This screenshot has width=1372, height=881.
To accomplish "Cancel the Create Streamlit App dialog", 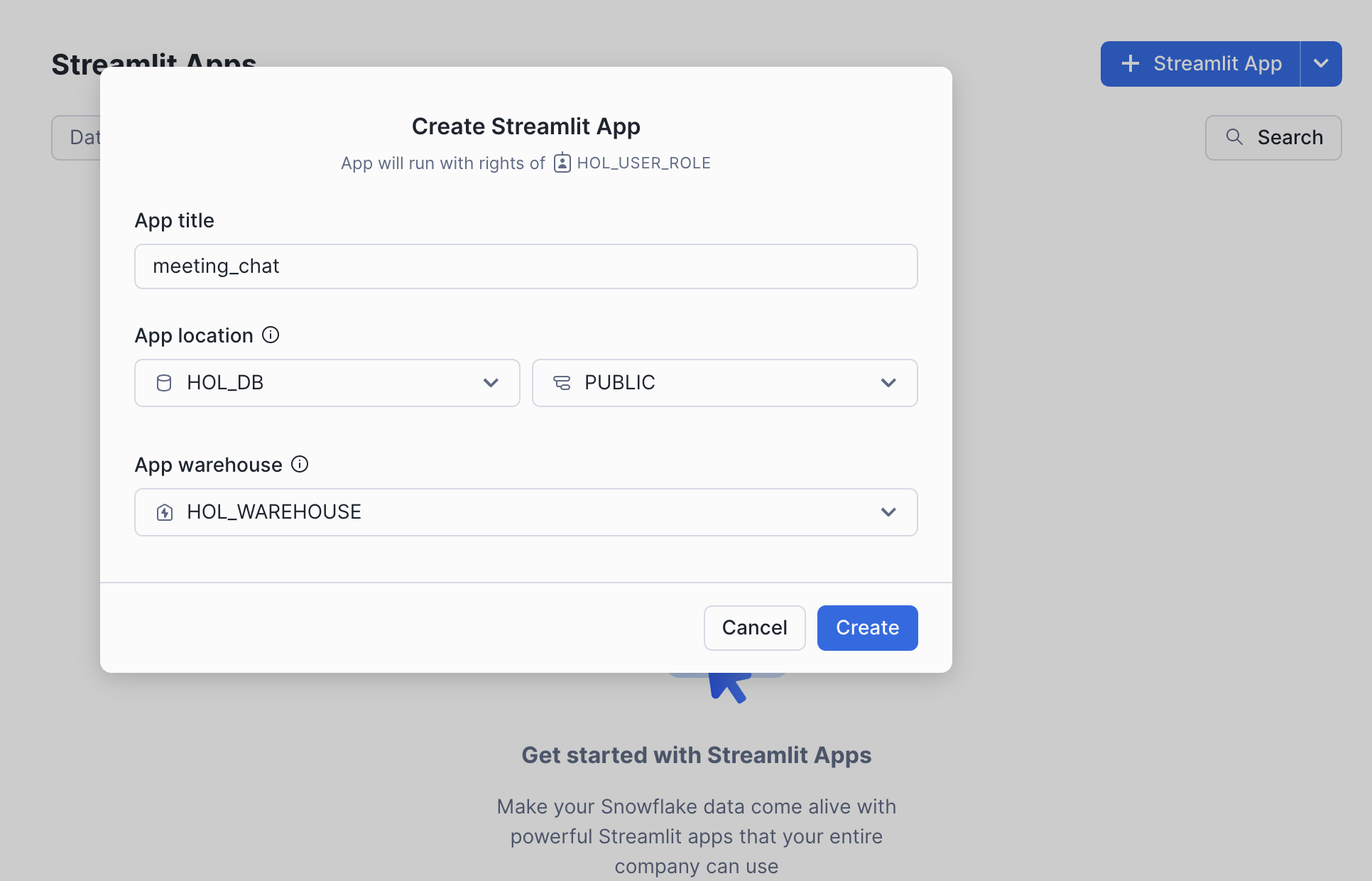I will tap(754, 628).
